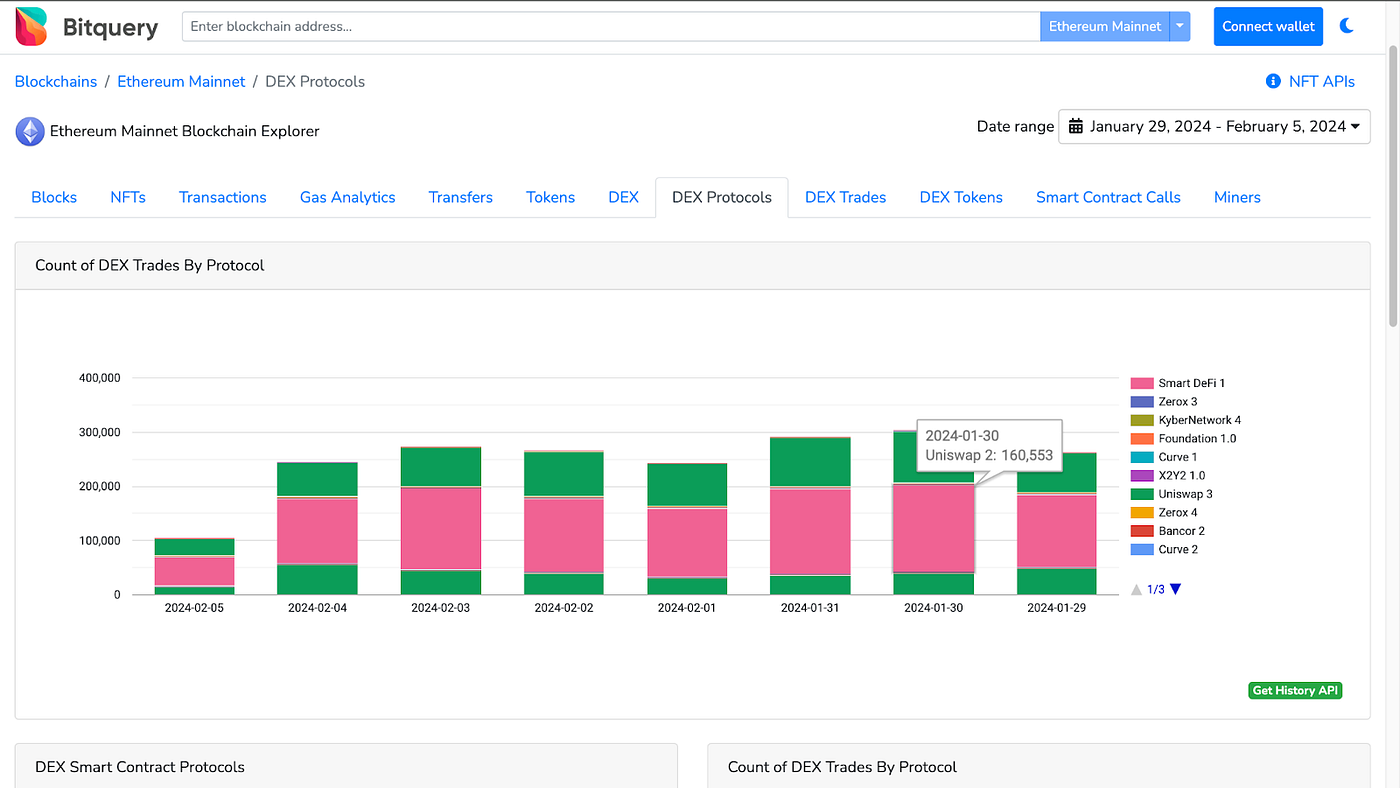This screenshot has width=1400, height=788.
Task: Click the gray up arrow in legend pagination
Action: pos(1136,589)
